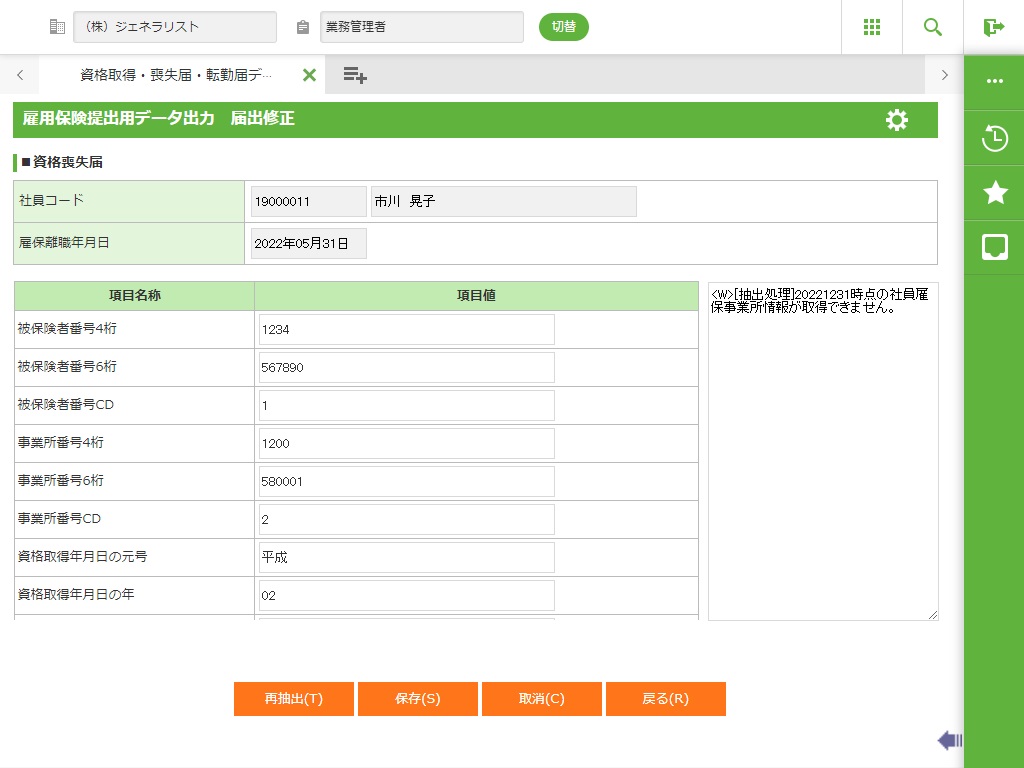Image resolution: width=1024 pixels, height=768 pixels.
Task: Click the search magnifier icon
Action: (932, 27)
